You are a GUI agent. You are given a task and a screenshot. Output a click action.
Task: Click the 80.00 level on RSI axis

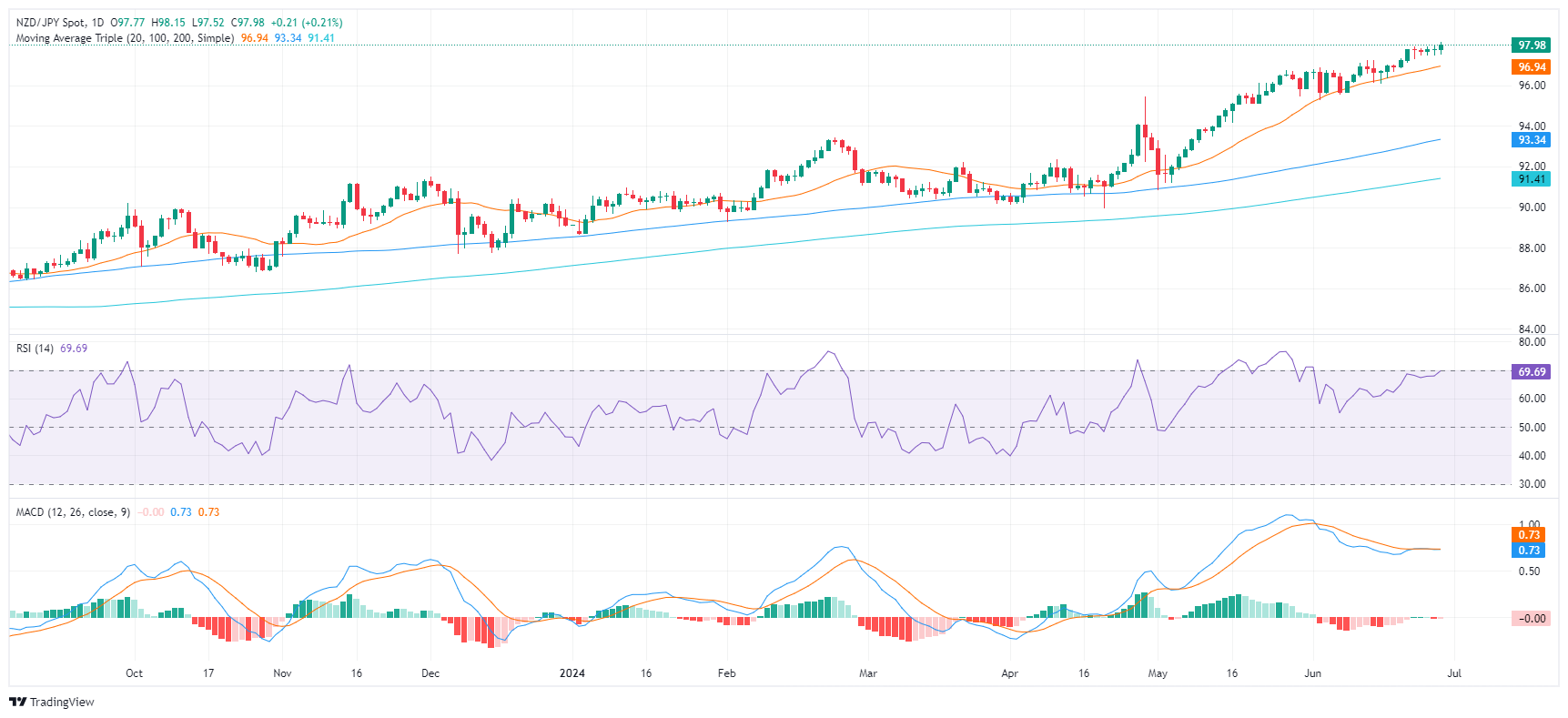(x=1531, y=343)
